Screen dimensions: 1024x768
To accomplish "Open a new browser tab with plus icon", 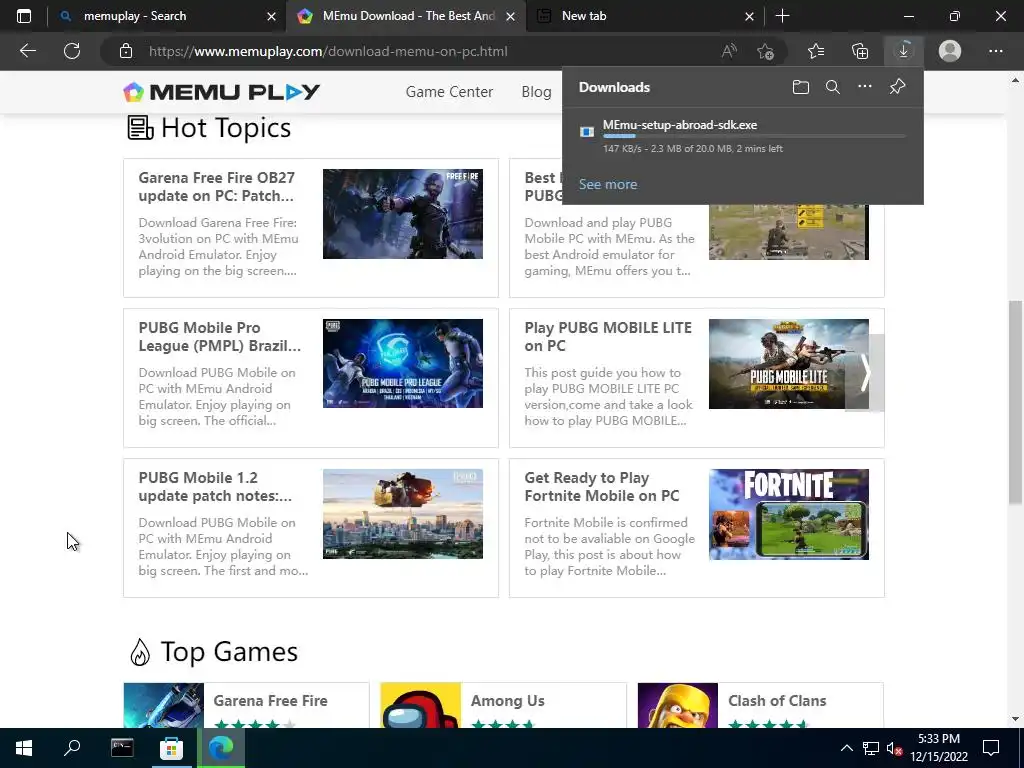I will click(782, 16).
